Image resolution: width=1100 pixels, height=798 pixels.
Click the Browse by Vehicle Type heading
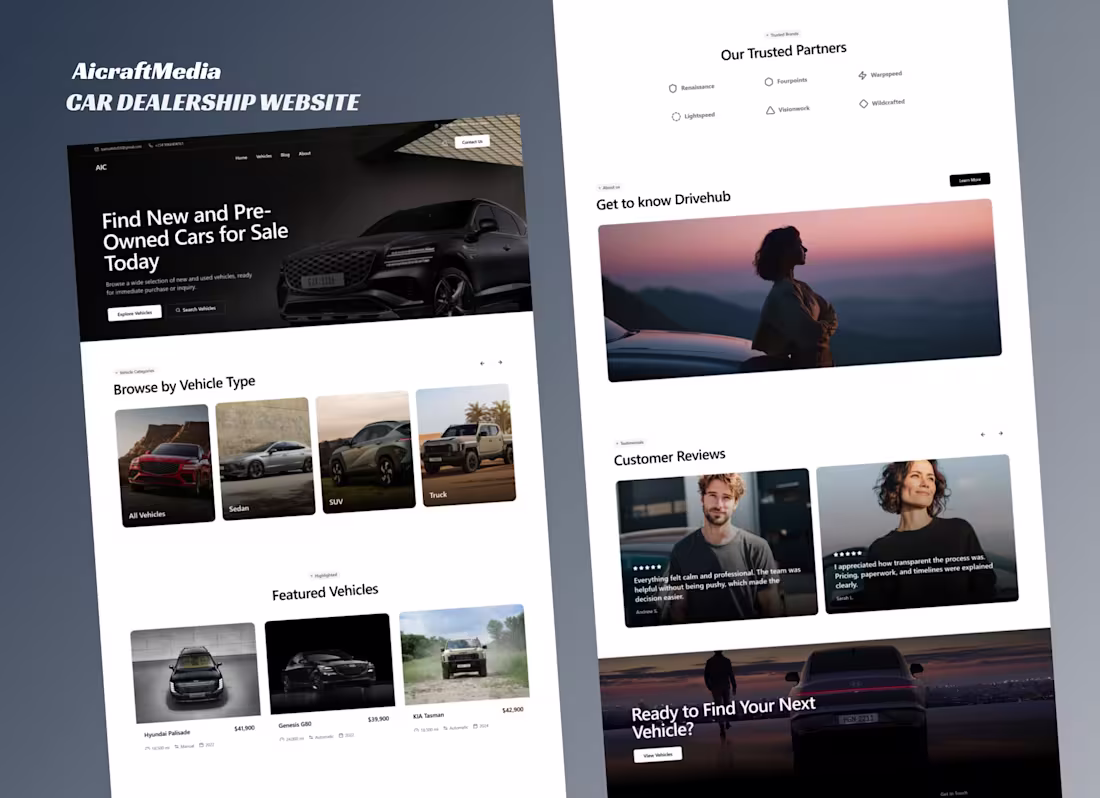pos(185,385)
